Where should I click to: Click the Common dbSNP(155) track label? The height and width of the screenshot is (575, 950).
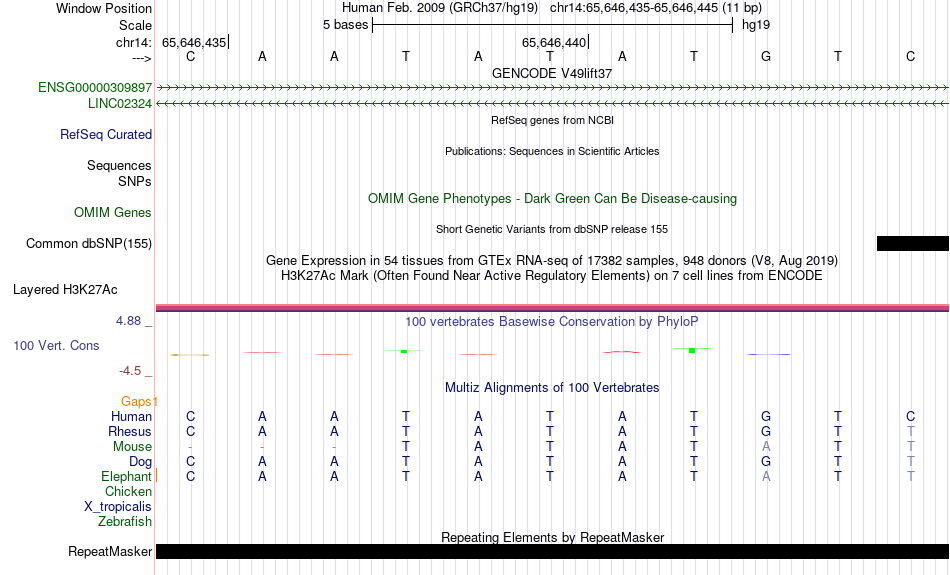click(89, 244)
